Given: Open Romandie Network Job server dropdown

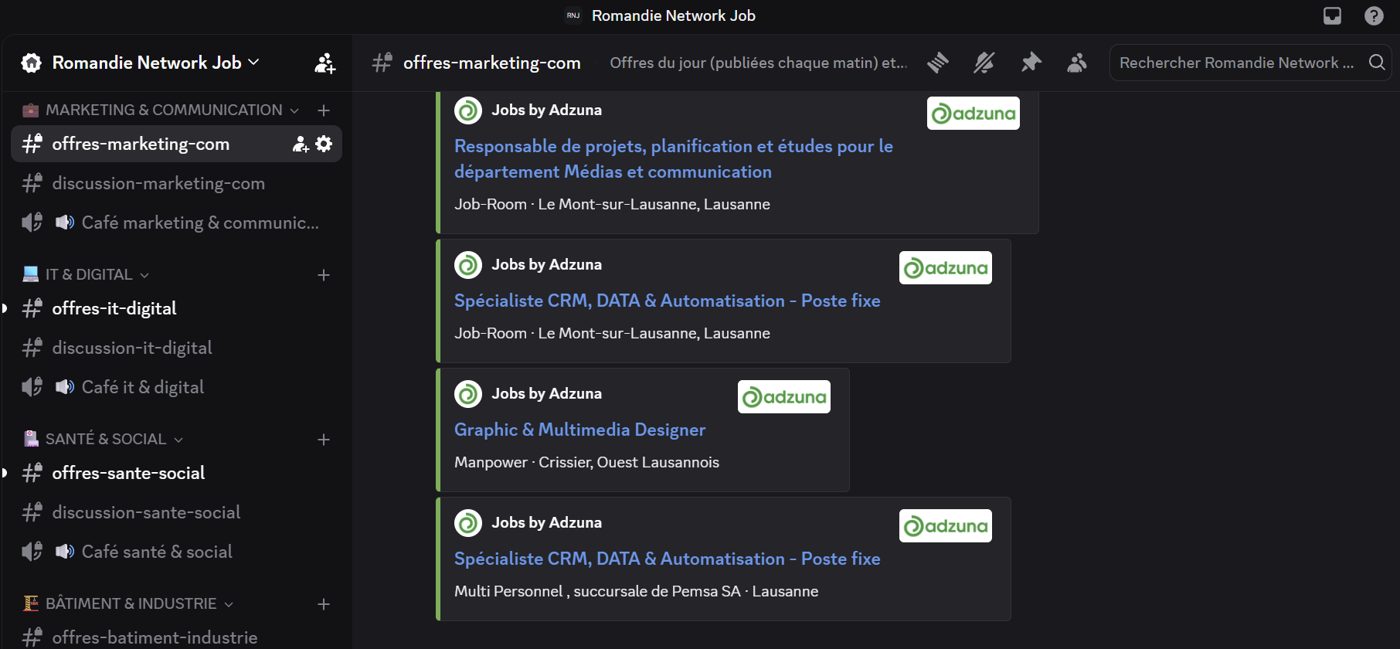Looking at the screenshot, I should coord(155,62).
